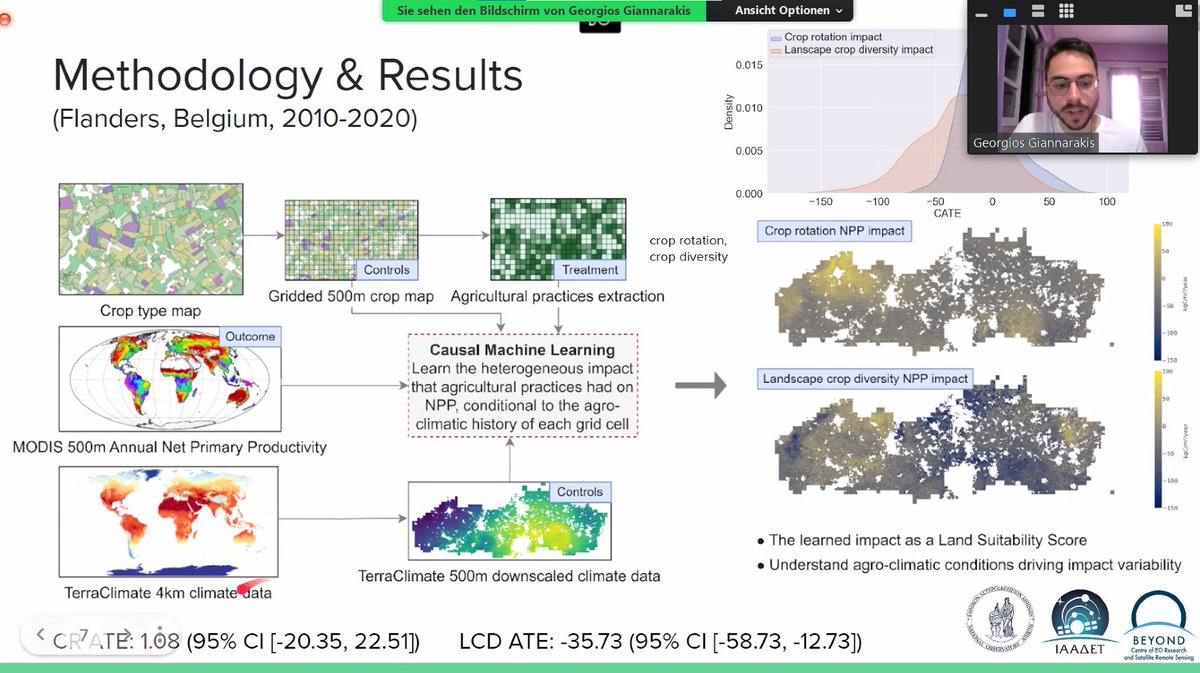This screenshot has width=1200, height=673.
Task: Click the dark meeting-controls tab under the banner
Action: (600, 27)
